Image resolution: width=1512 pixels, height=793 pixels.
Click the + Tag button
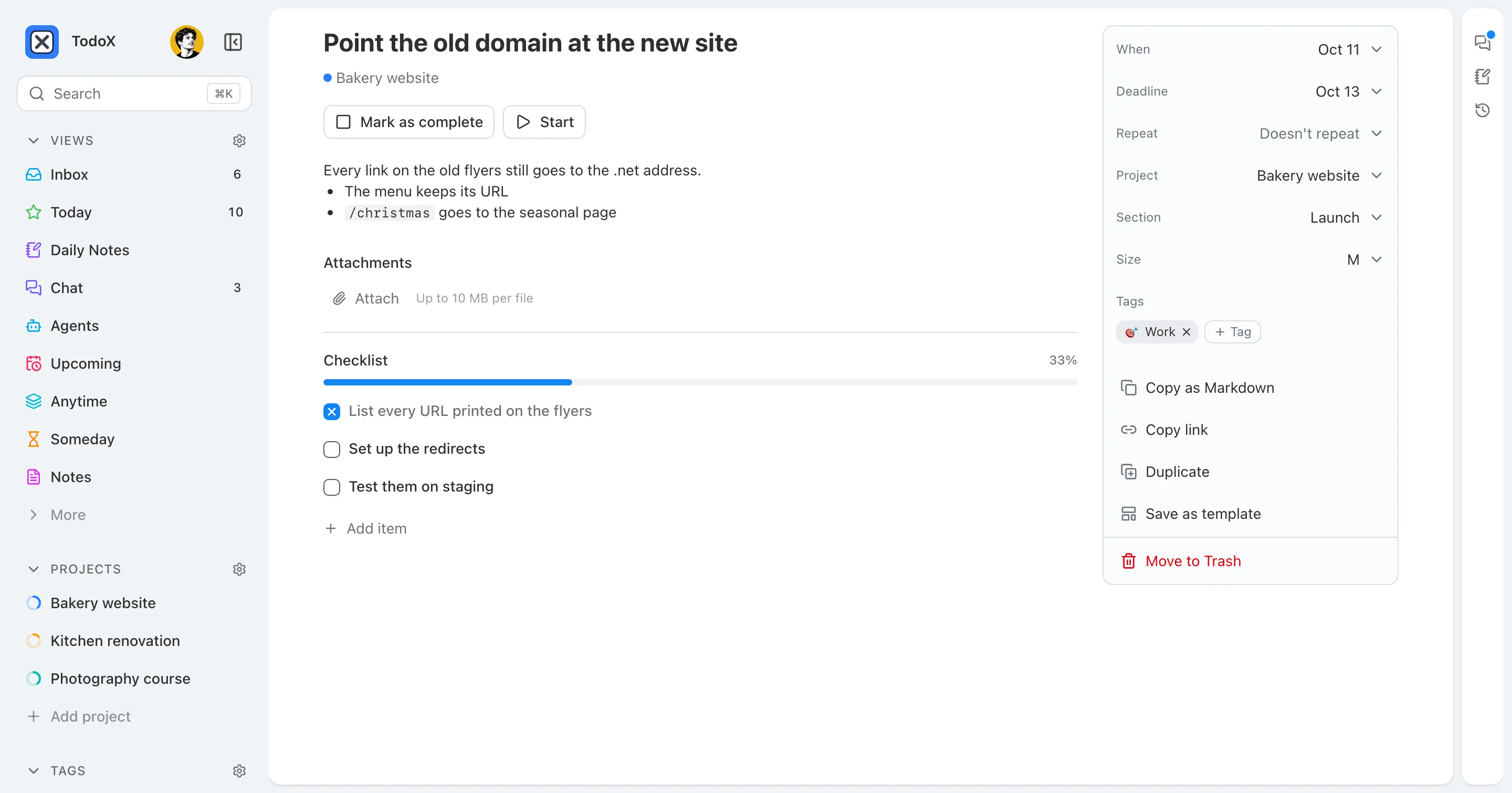pyautogui.click(x=1232, y=331)
